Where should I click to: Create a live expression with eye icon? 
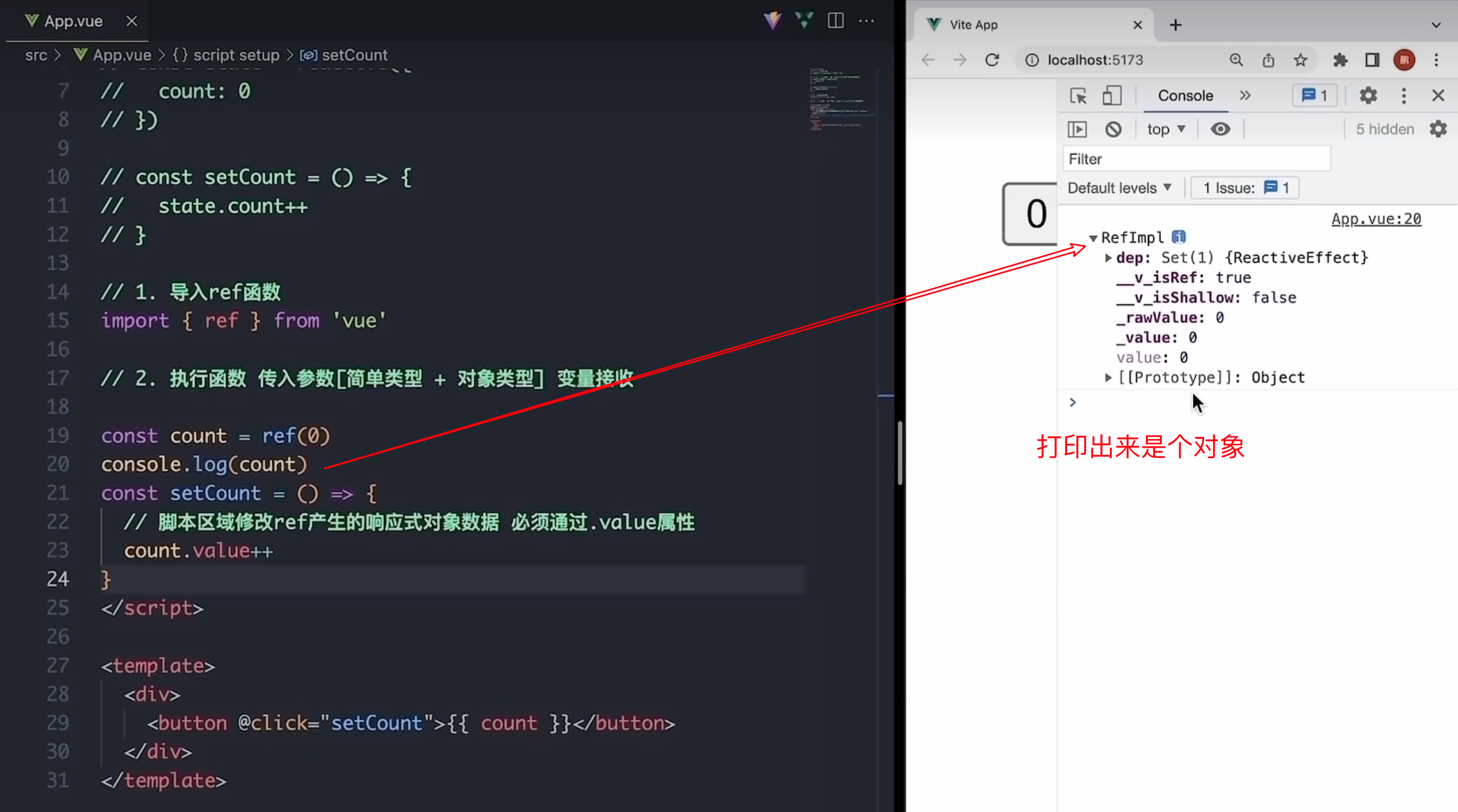(x=1220, y=129)
